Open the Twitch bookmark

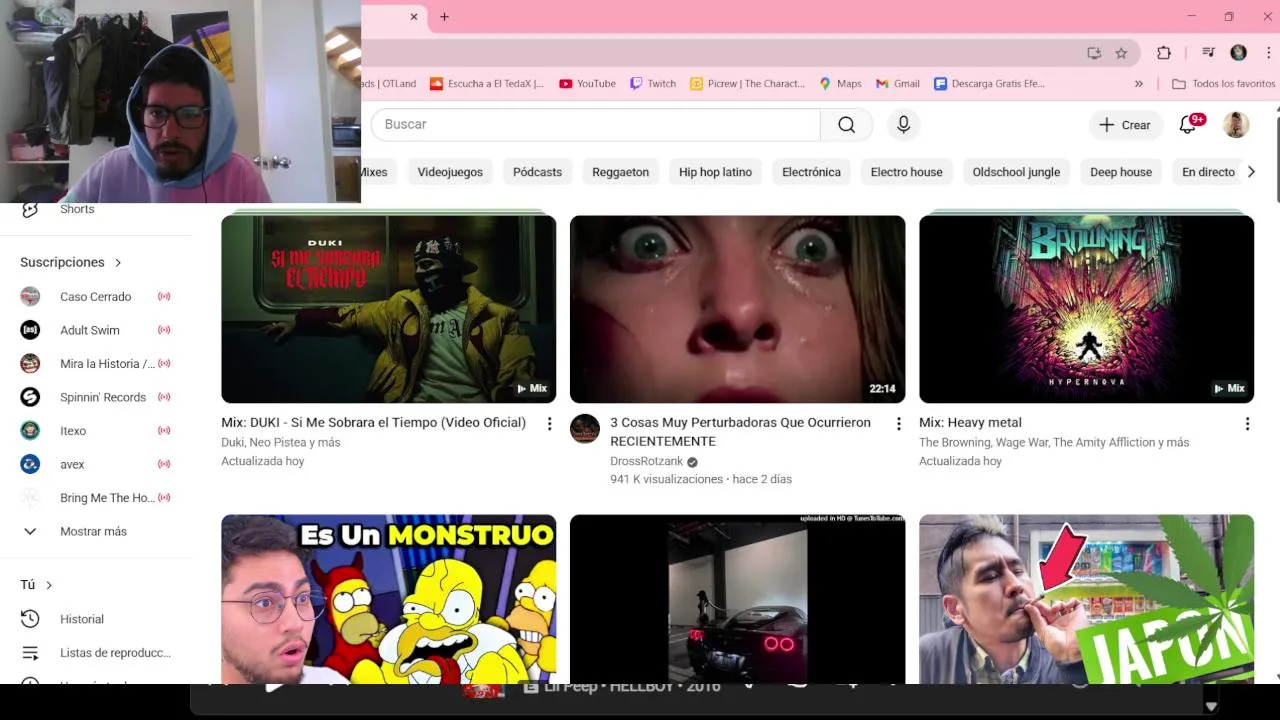point(652,84)
